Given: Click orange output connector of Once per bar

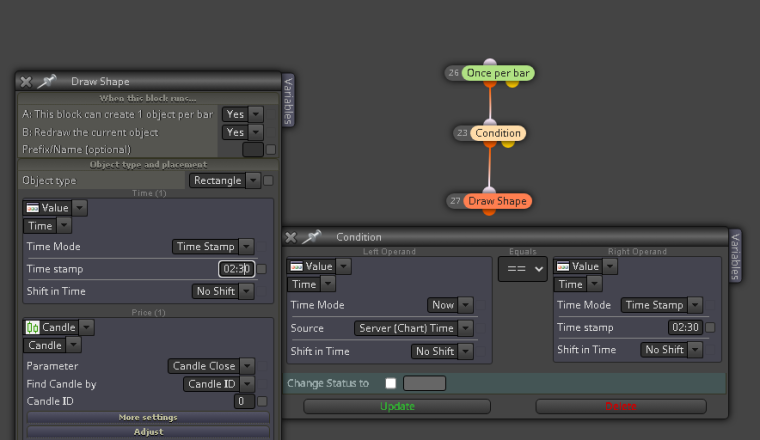Looking at the screenshot, I should (490, 84).
